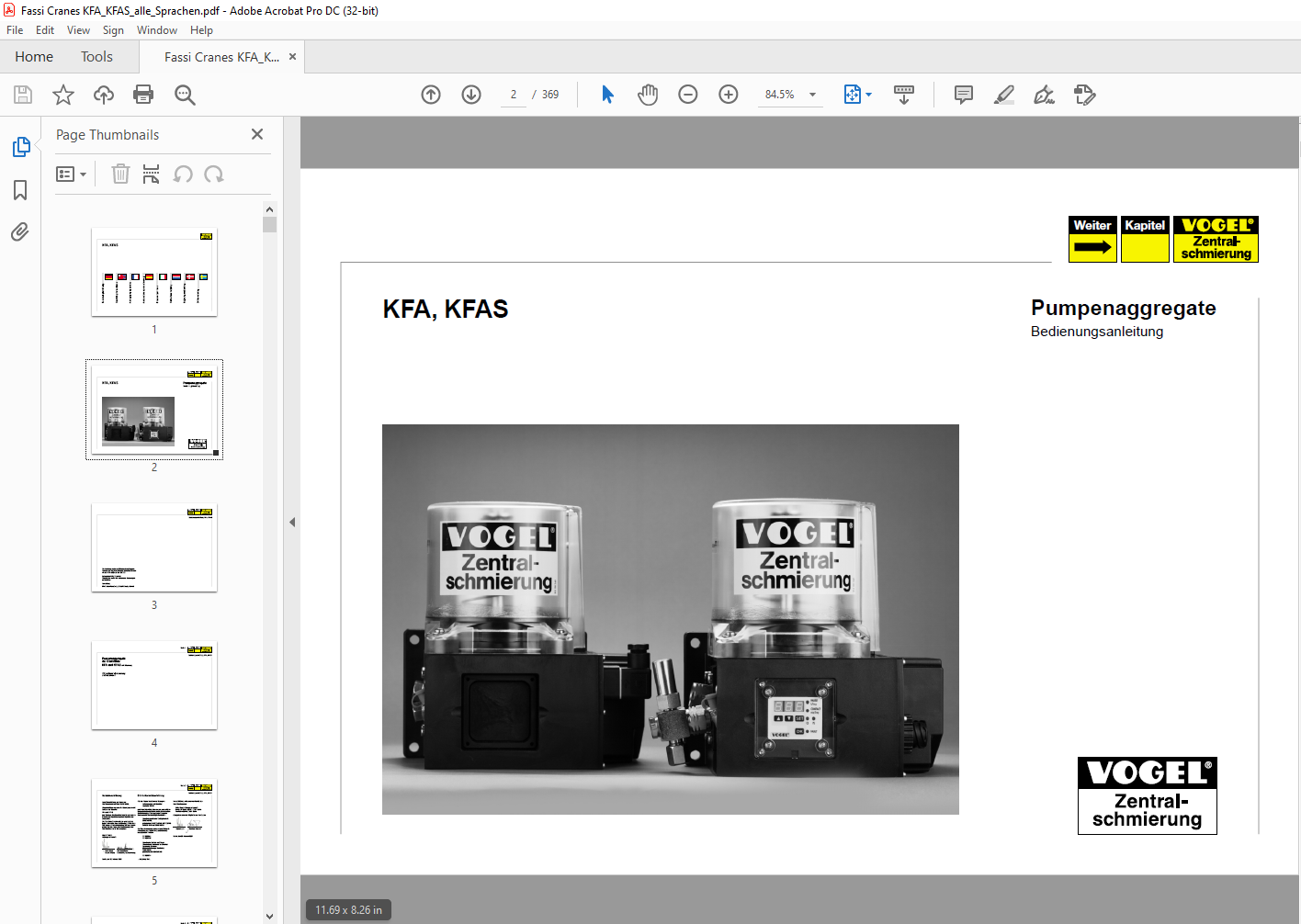Switch to the Tools tab
This screenshot has width=1301, height=924.
tap(96, 57)
